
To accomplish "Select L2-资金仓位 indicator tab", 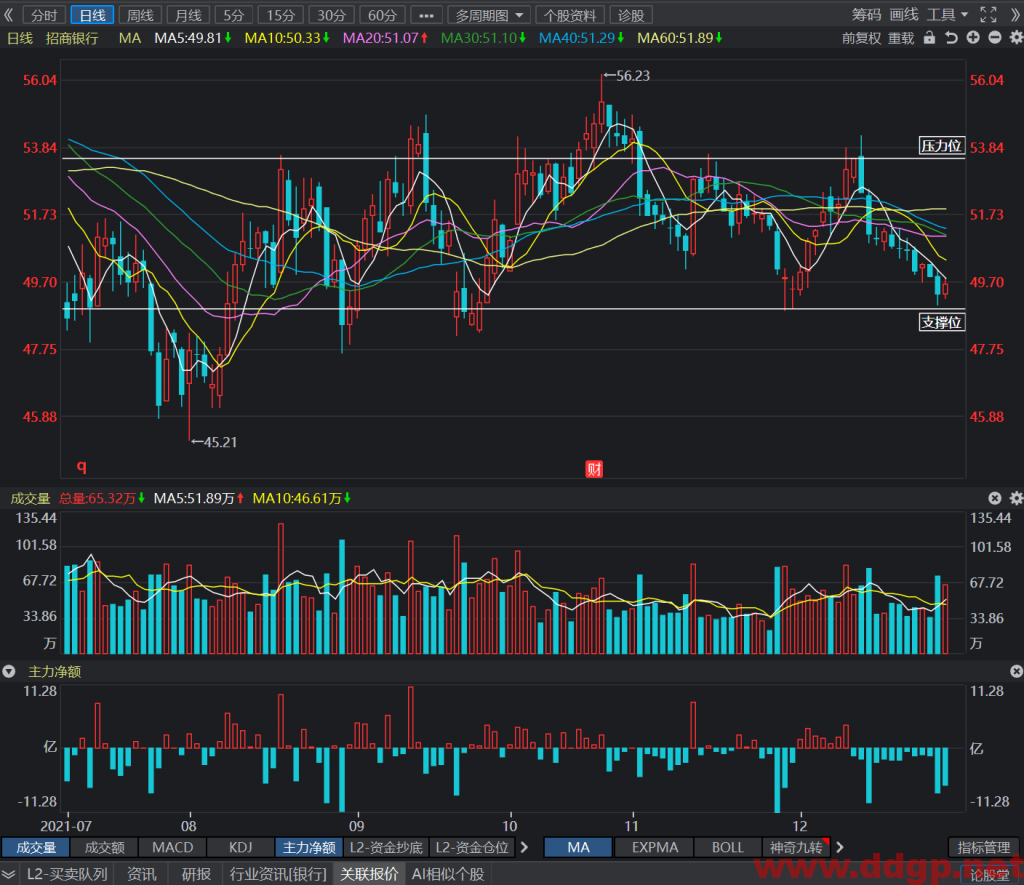I will [x=472, y=847].
